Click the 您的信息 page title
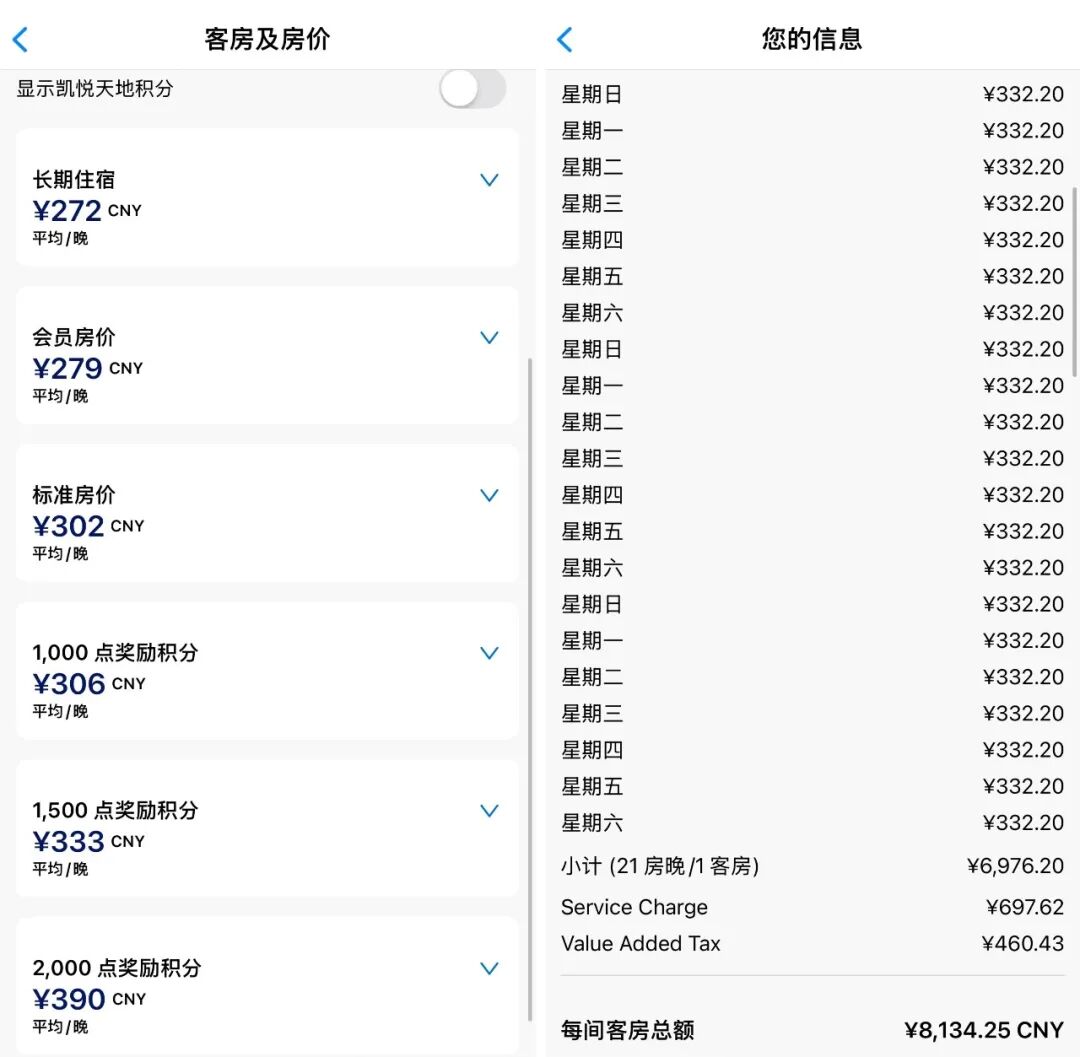The image size is (1080, 1057). coord(810,38)
